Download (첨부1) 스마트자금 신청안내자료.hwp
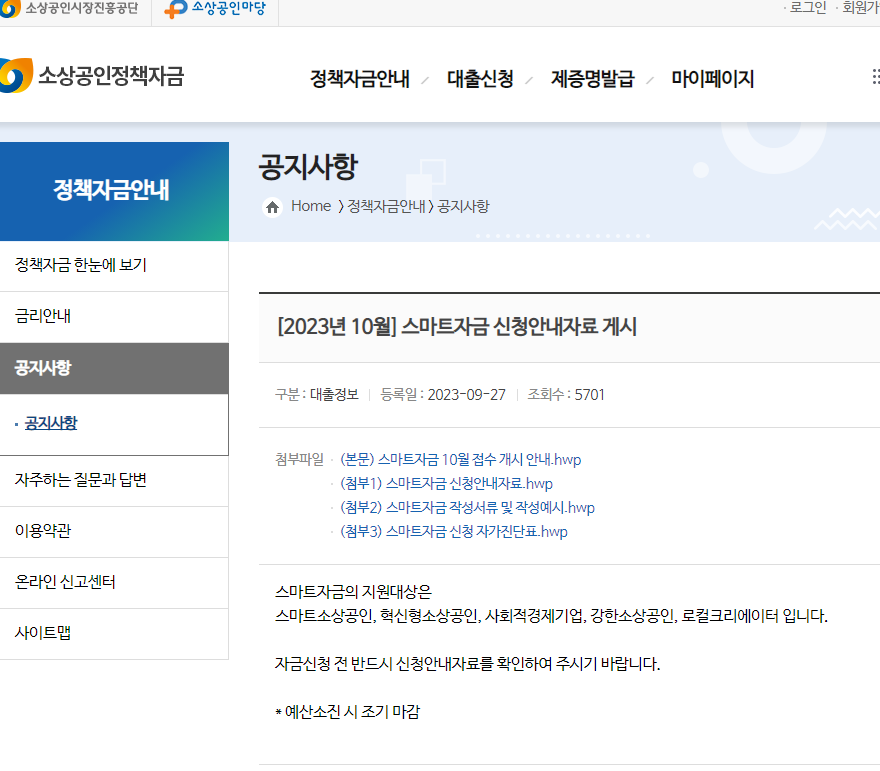Viewport: 880px width, 771px height. pos(446,484)
